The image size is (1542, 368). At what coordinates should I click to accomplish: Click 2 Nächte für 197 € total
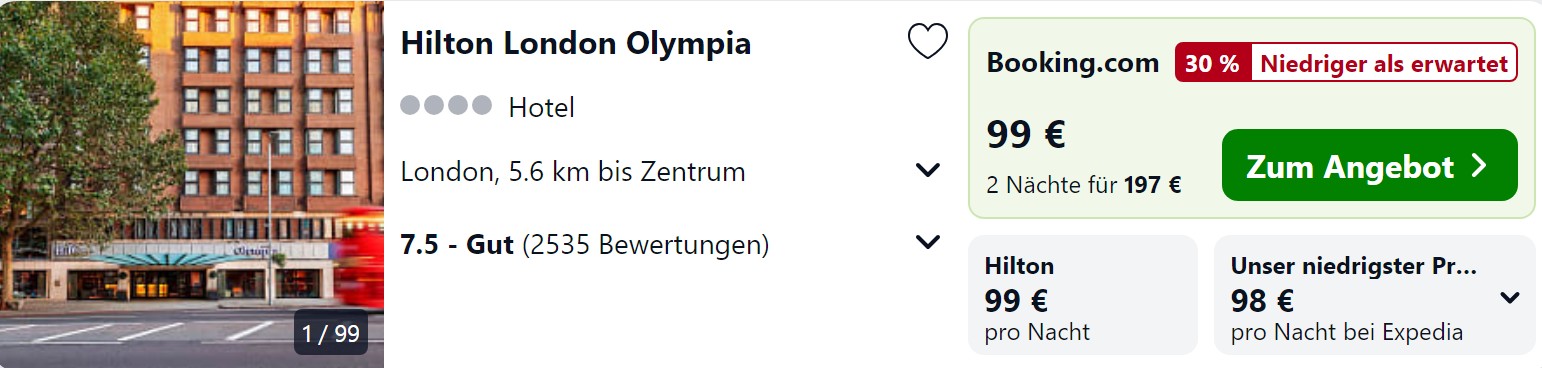(x=1084, y=184)
